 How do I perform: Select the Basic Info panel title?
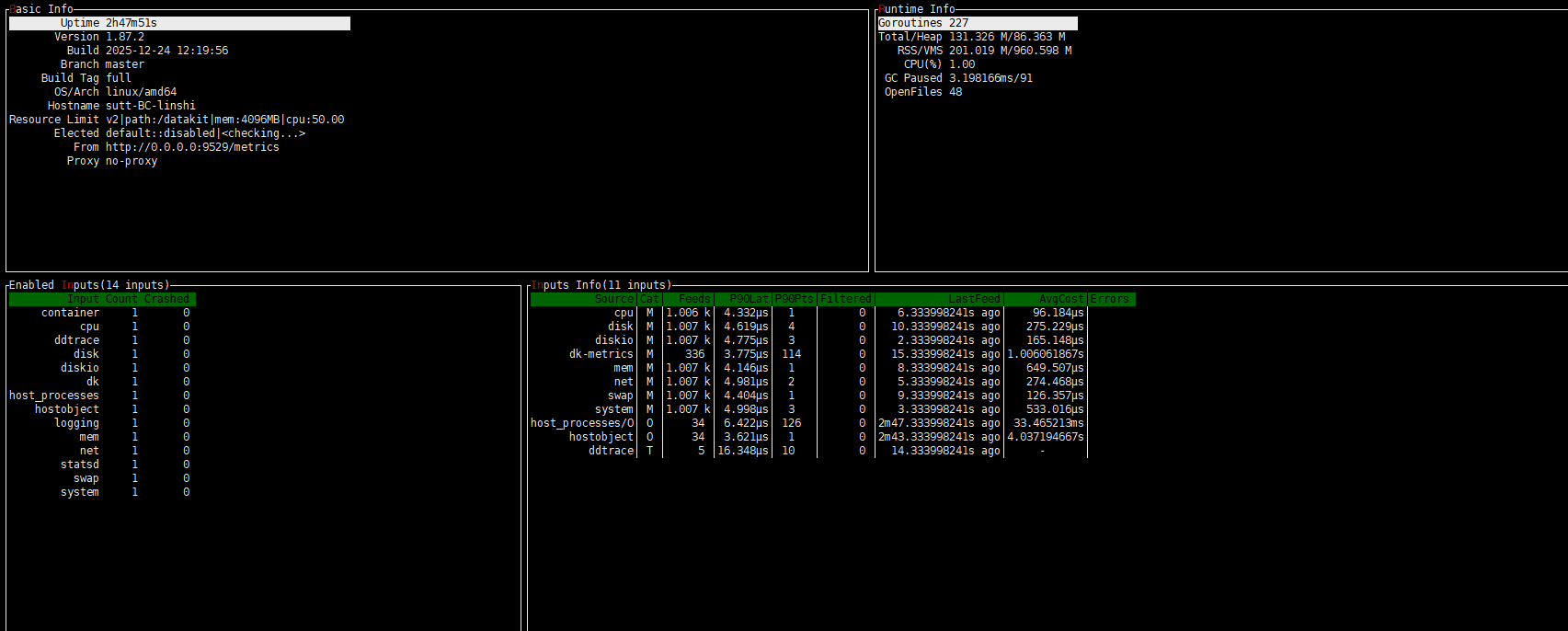[41, 9]
